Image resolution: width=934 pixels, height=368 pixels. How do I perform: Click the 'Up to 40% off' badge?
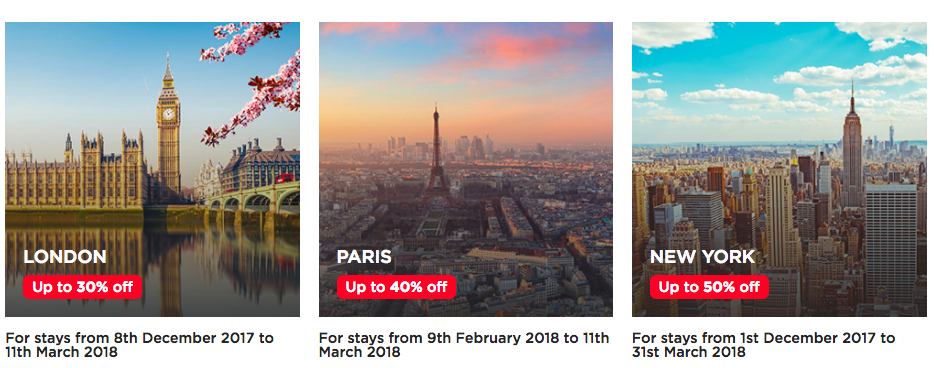(x=396, y=287)
